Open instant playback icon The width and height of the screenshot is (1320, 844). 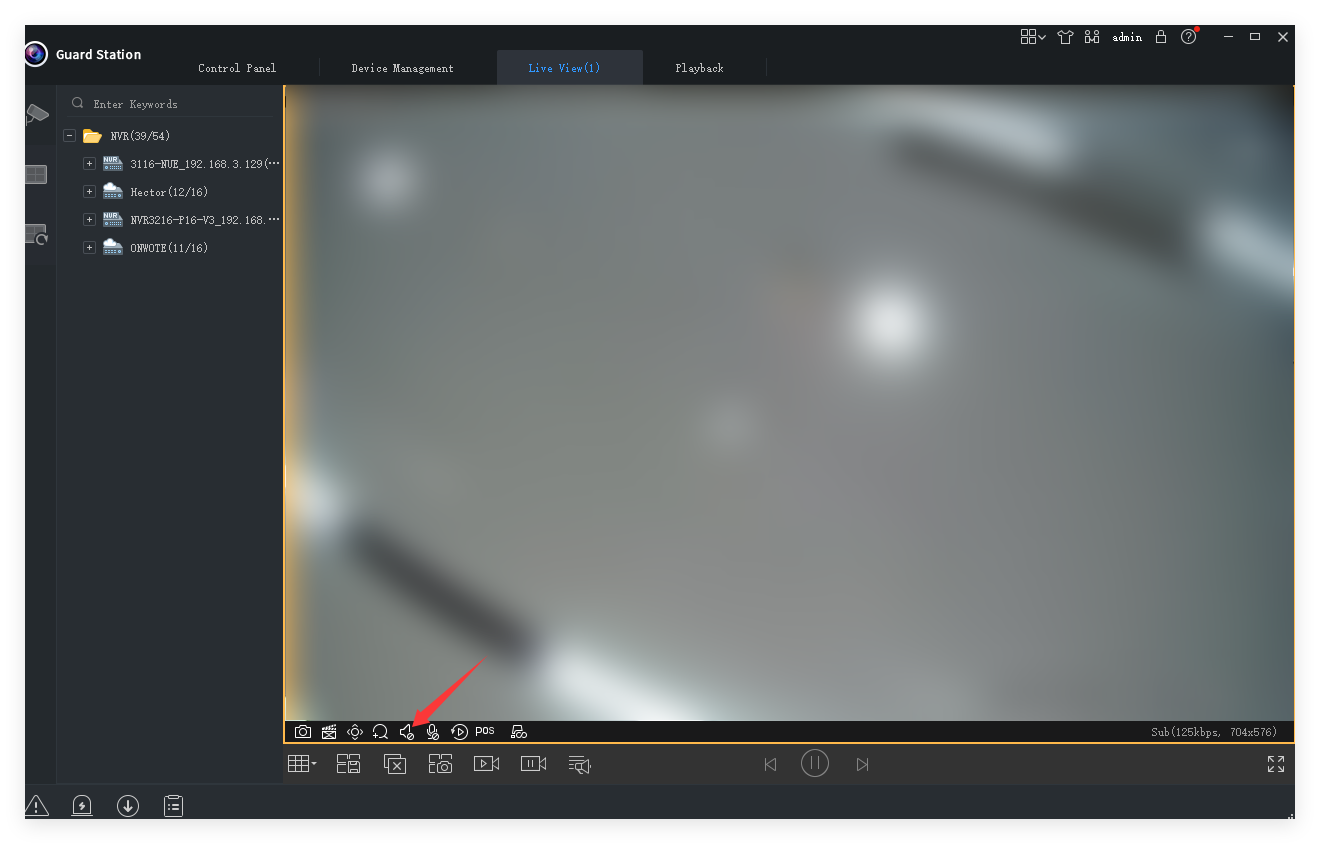coord(459,732)
